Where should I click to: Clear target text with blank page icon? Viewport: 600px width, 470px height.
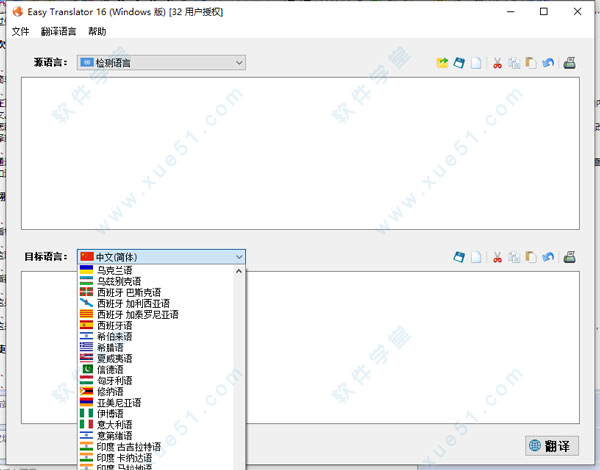pyautogui.click(x=476, y=257)
